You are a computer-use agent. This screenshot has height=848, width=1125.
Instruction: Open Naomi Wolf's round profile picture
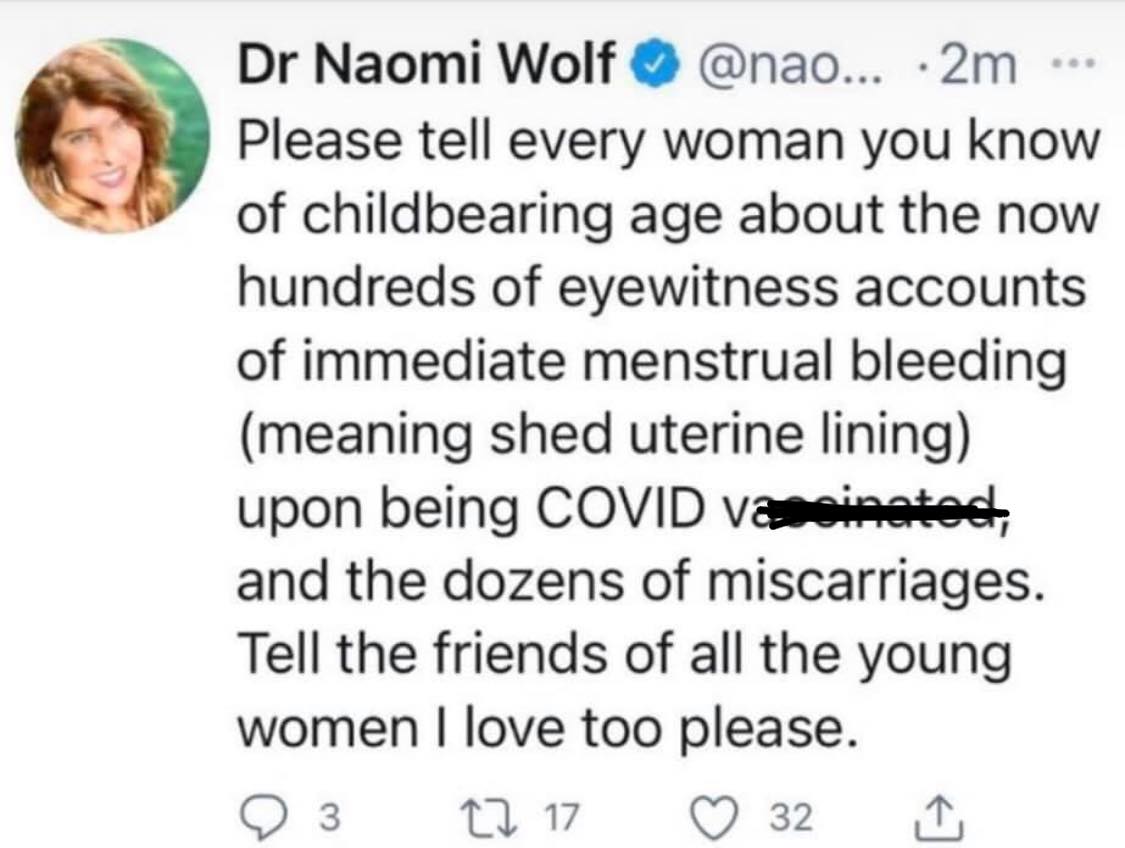[113, 137]
